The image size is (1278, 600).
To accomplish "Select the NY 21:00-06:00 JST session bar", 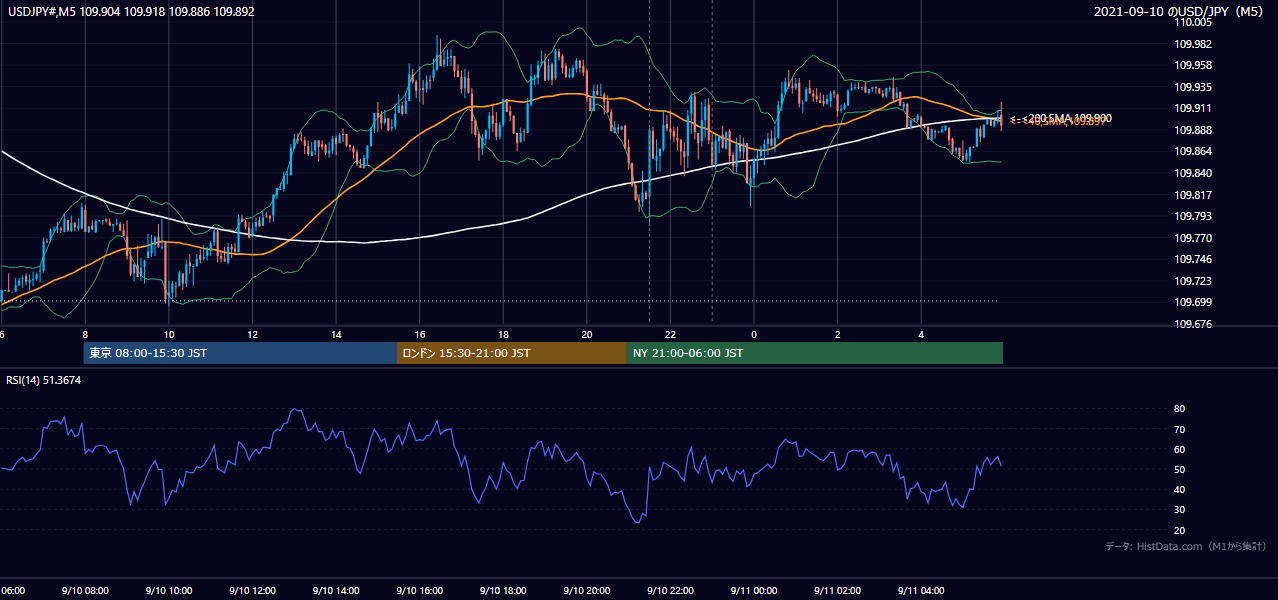I will (815, 353).
